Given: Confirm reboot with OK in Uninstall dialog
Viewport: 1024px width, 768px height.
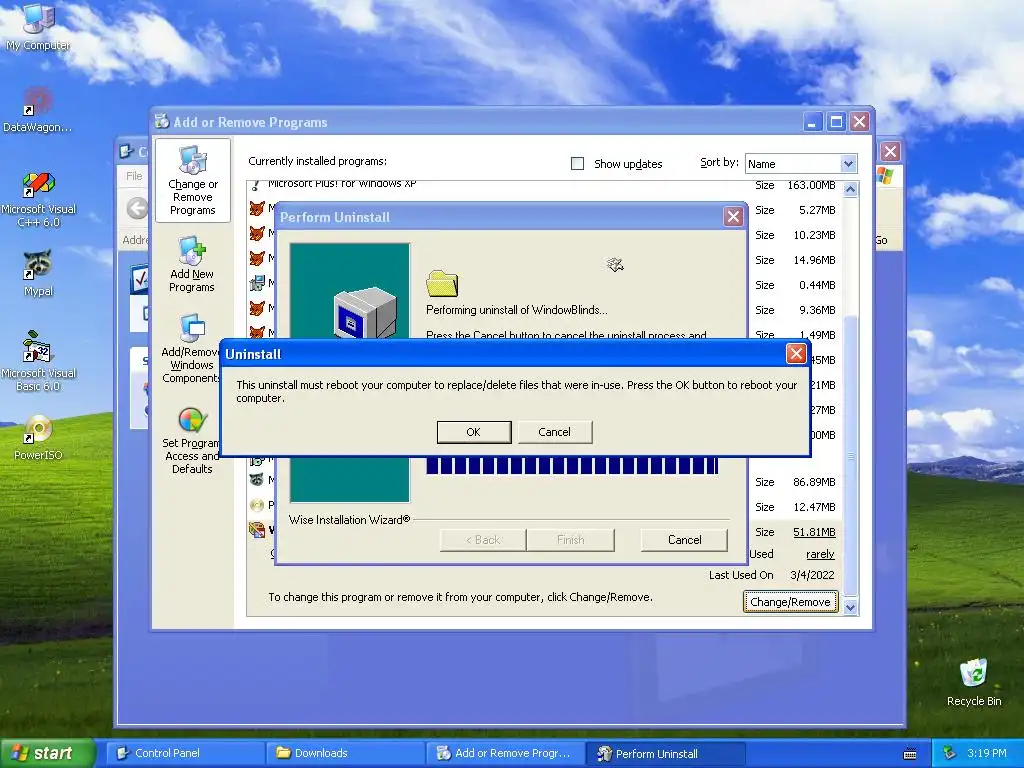Looking at the screenshot, I should [x=473, y=432].
